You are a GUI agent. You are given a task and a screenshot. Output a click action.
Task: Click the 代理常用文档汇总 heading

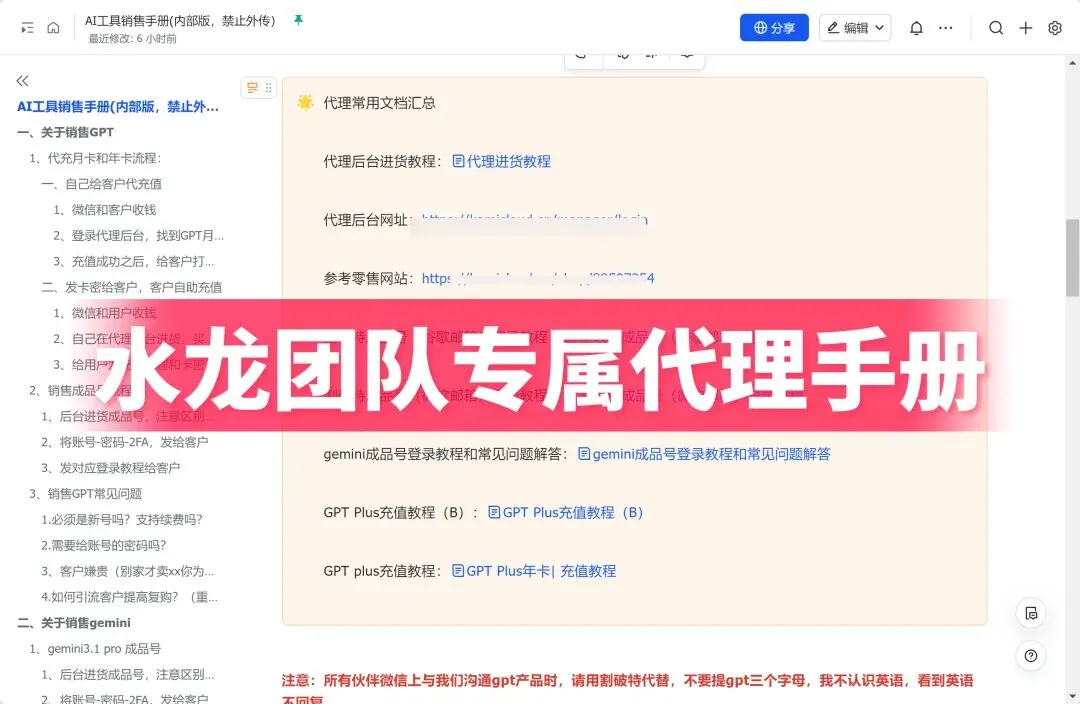tap(380, 103)
